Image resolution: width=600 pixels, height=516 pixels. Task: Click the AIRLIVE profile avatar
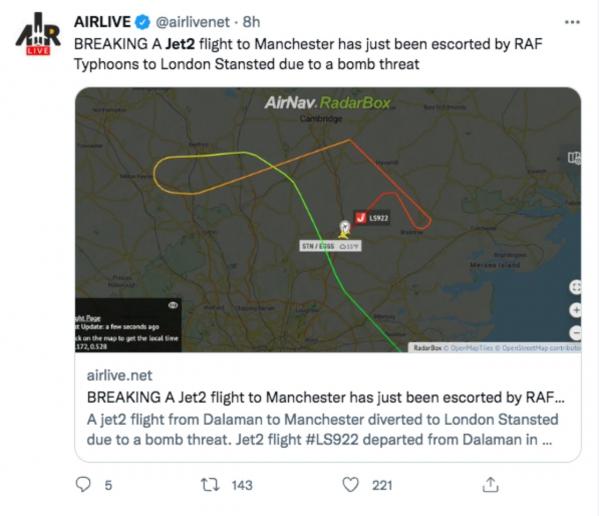click(x=36, y=35)
